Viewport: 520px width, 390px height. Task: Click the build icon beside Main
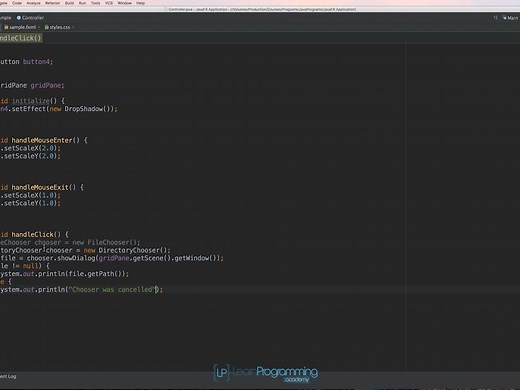pos(495,18)
